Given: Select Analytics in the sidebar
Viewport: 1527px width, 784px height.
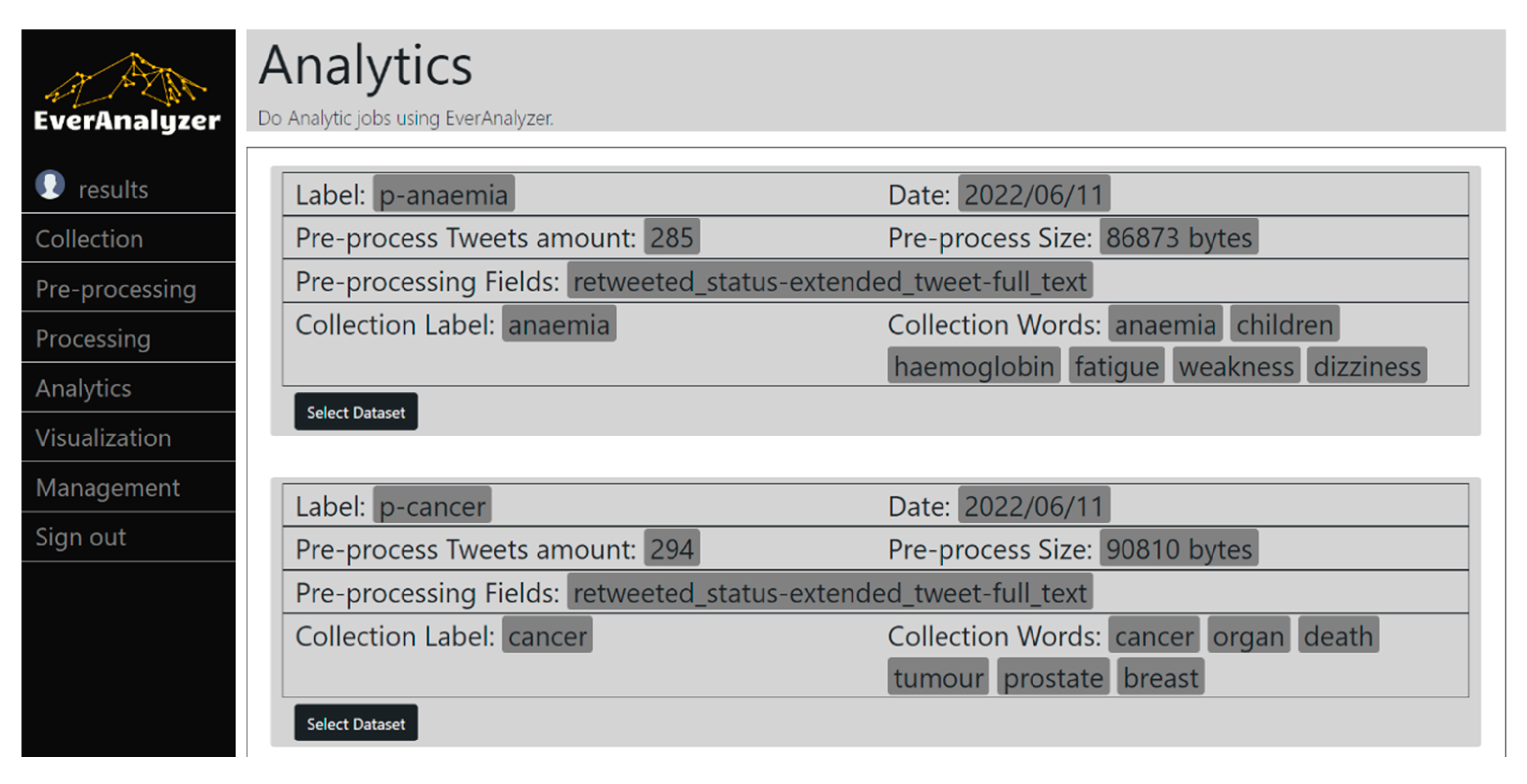Looking at the screenshot, I should 83,389.
